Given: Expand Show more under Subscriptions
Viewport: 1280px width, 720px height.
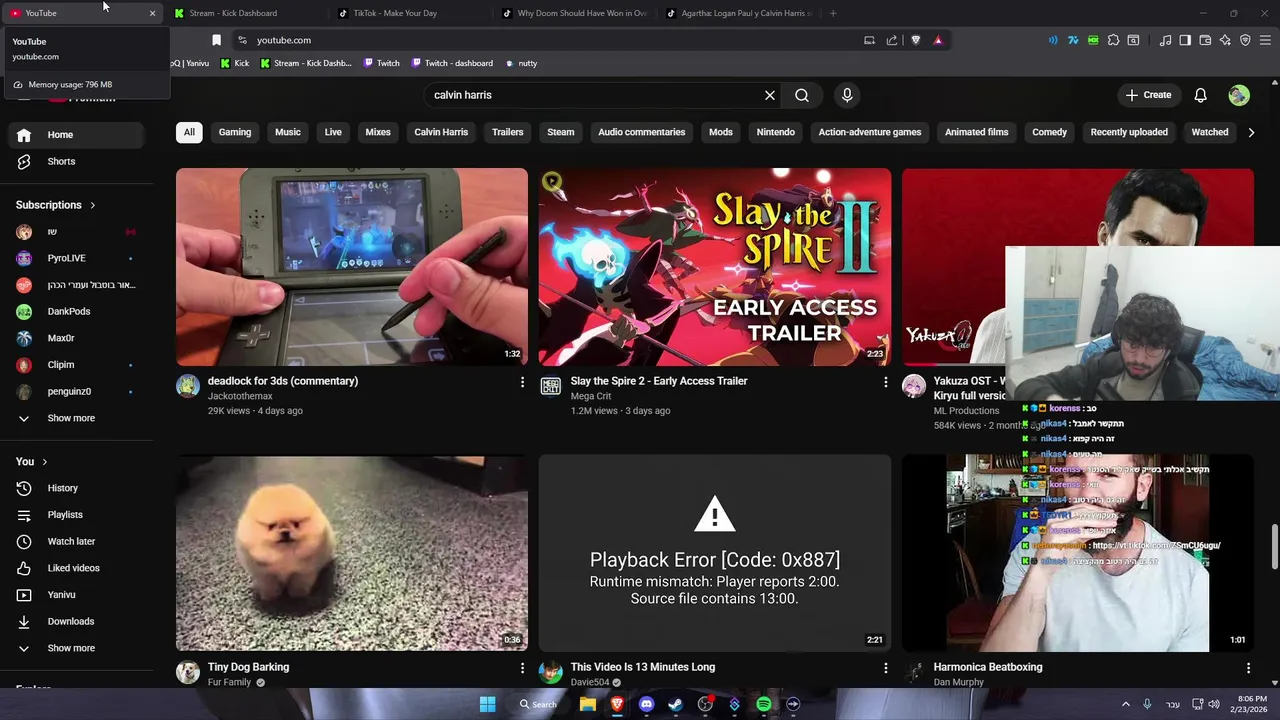Looking at the screenshot, I should tap(77, 418).
